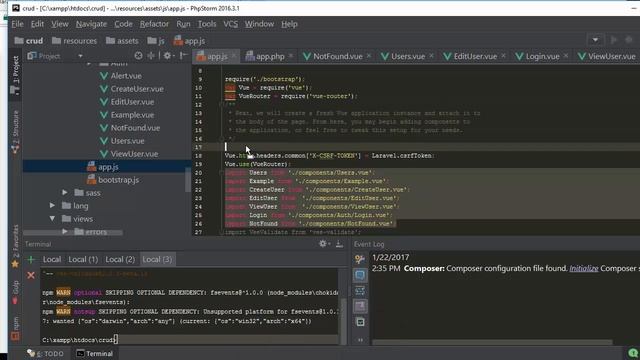Open the File menu
Image resolution: width=640 pixels, height=360 pixels.
(17, 24)
